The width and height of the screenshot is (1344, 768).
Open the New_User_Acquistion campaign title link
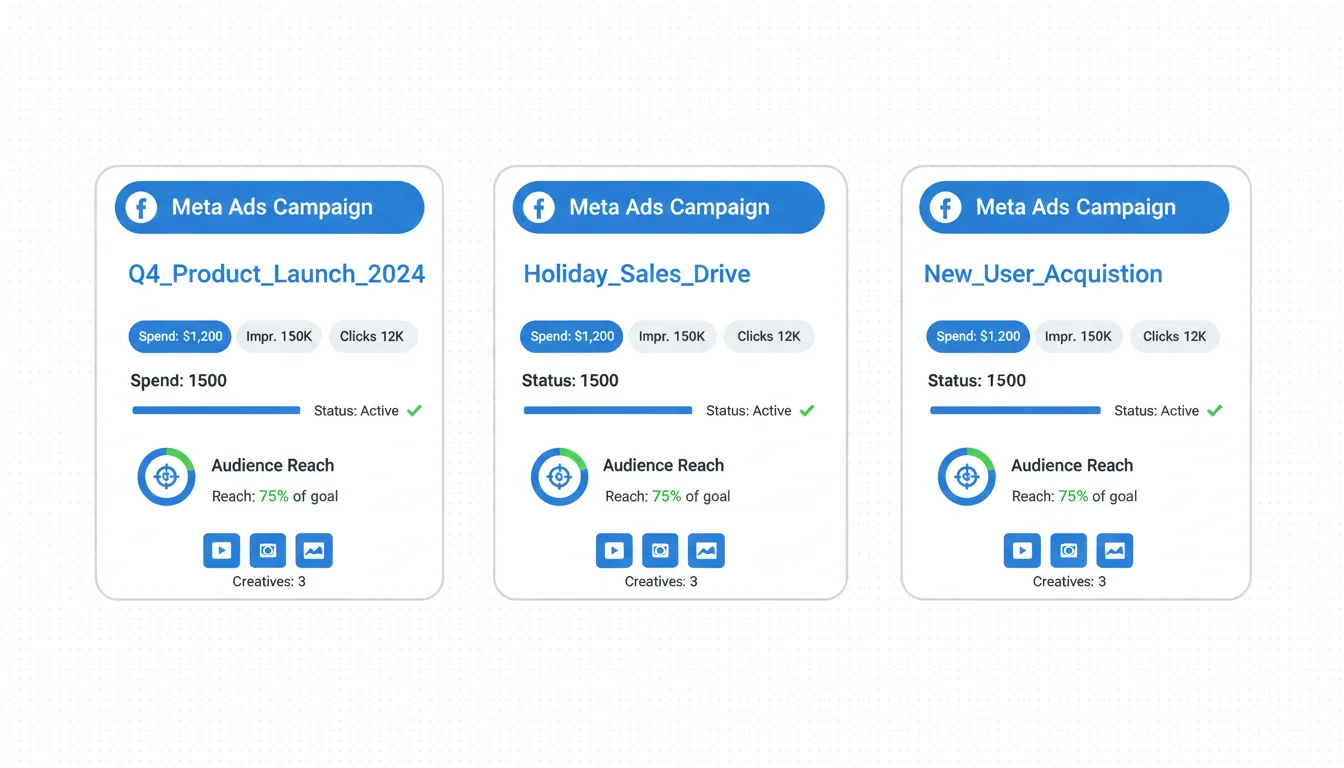coord(1043,274)
